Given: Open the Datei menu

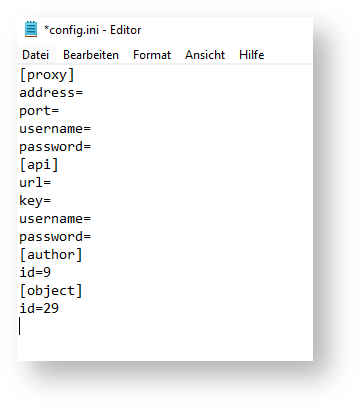Looking at the screenshot, I should tap(35, 55).
